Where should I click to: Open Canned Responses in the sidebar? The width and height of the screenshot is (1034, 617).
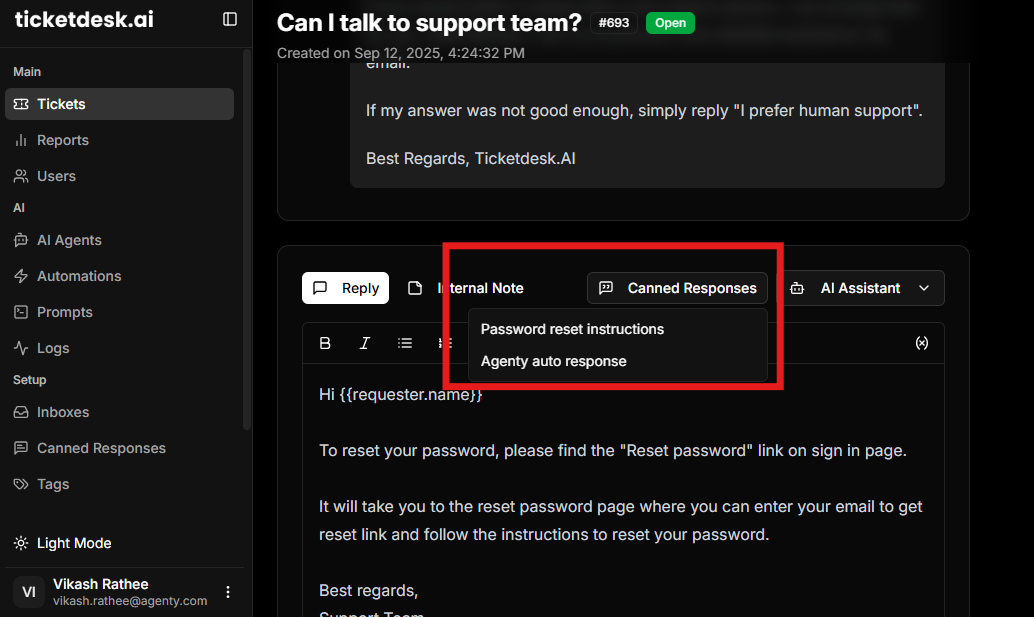click(x=119, y=448)
